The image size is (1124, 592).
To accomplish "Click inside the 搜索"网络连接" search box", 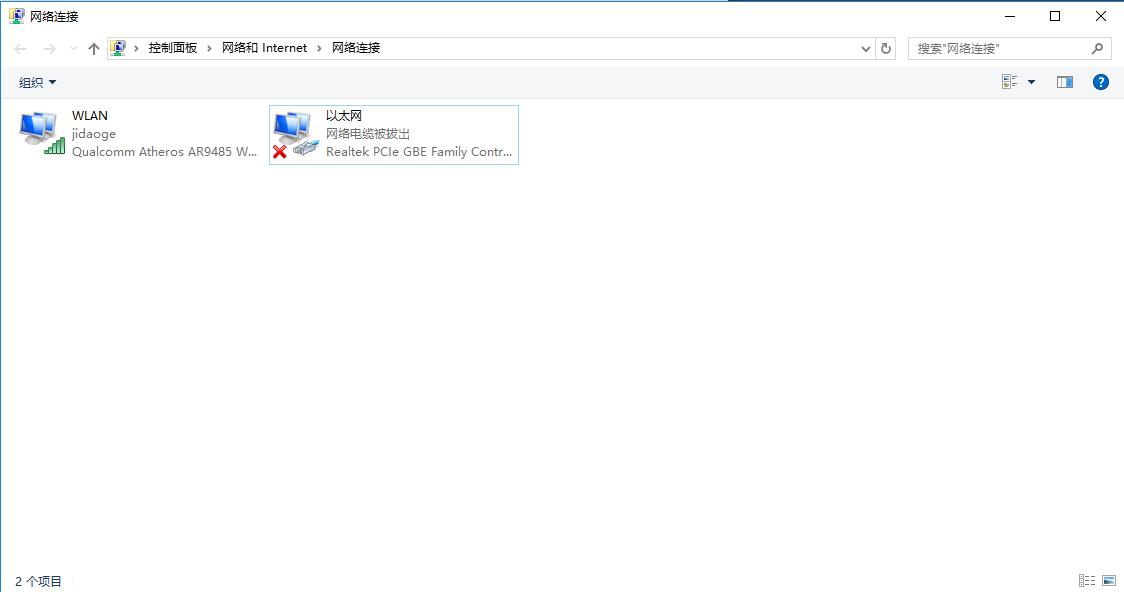I will 1000,47.
